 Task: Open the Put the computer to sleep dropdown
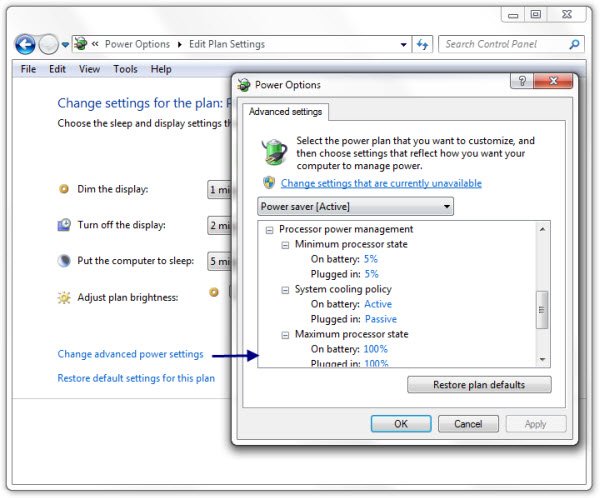pyautogui.click(x=220, y=261)
